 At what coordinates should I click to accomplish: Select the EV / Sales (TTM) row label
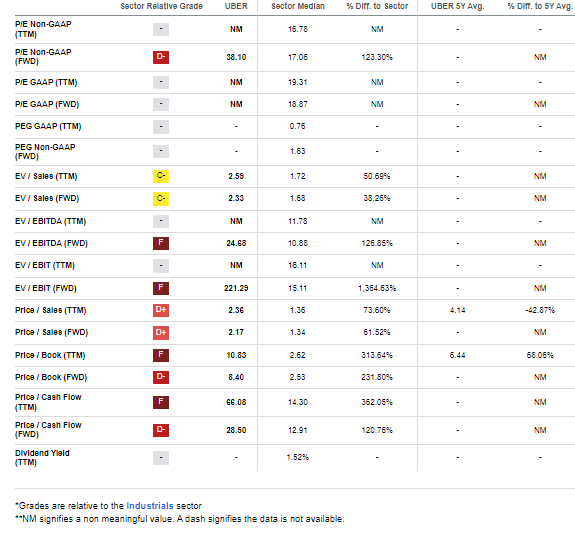click(x=46, y=176)
